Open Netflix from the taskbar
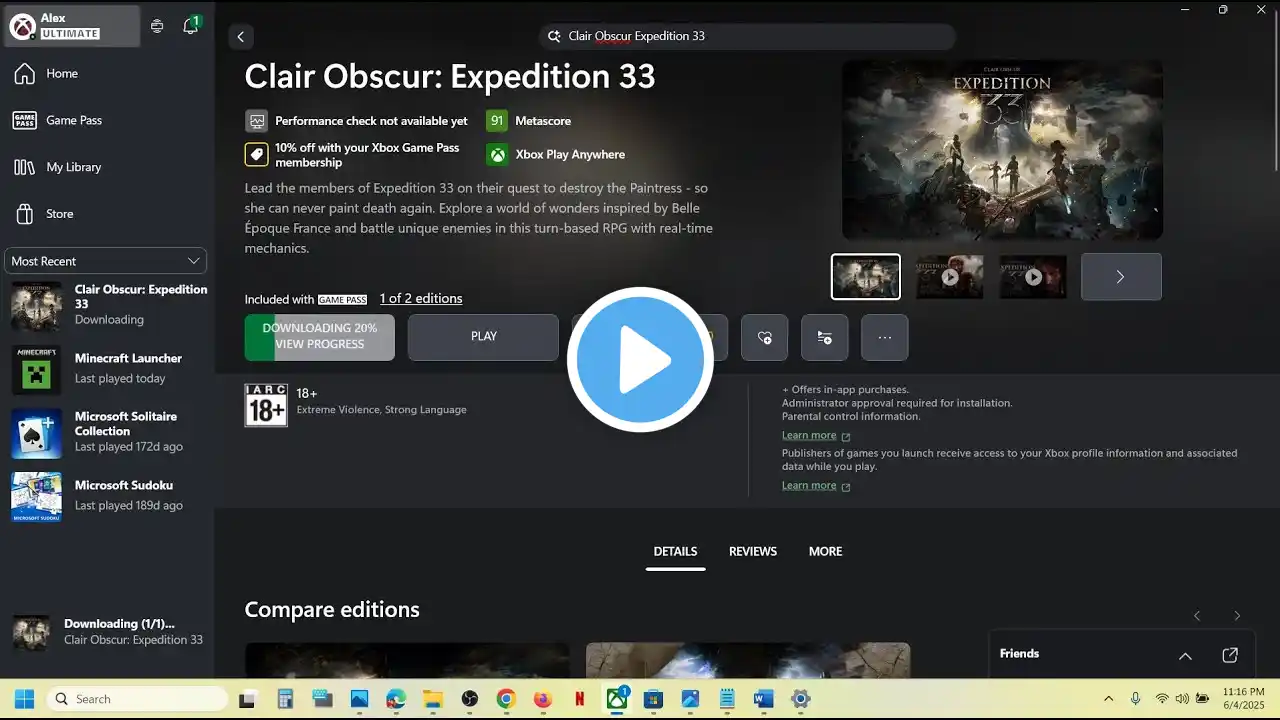The width and height of the screenshot is (1280, 720). [580, 699]
